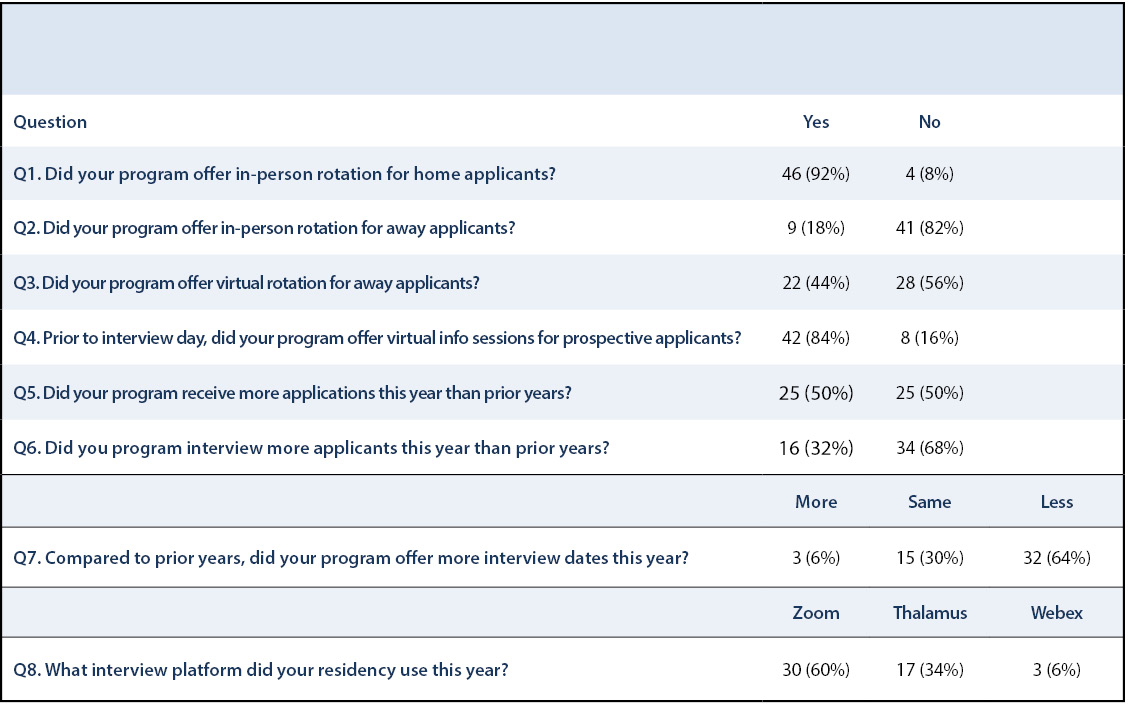The height and width of the screenshot is (713, 1135).
Task: Click Q5 more applications this year question
Action: [292, 393]
